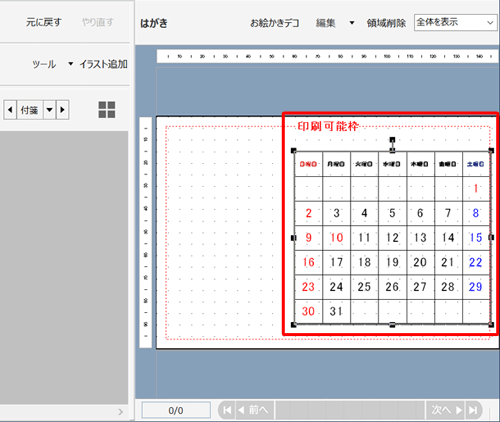Image resolution: width=500 pixels, height=422 pixels.
Task: Click 次へ next page button
Action: click(x=446, y=410)
